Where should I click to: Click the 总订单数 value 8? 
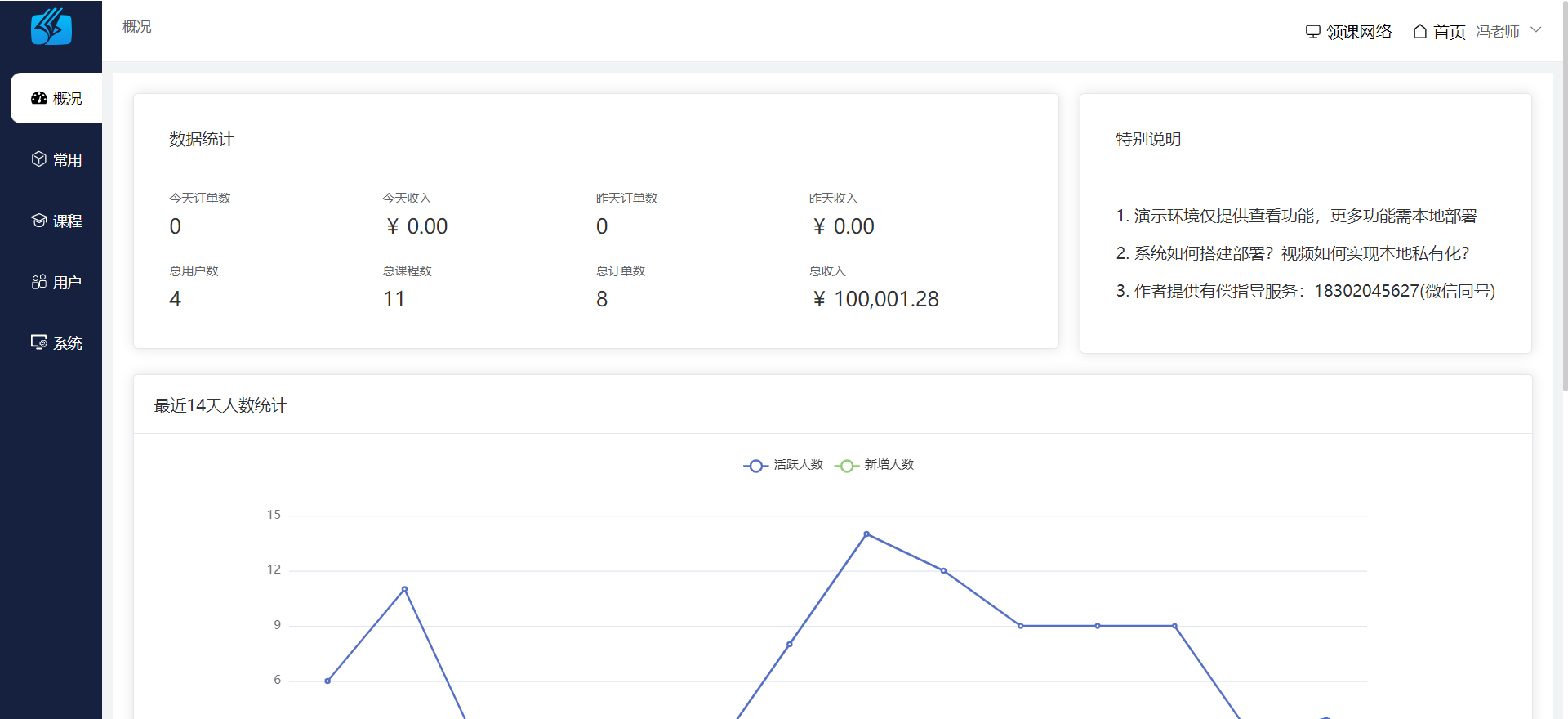(x=602, y=299)
